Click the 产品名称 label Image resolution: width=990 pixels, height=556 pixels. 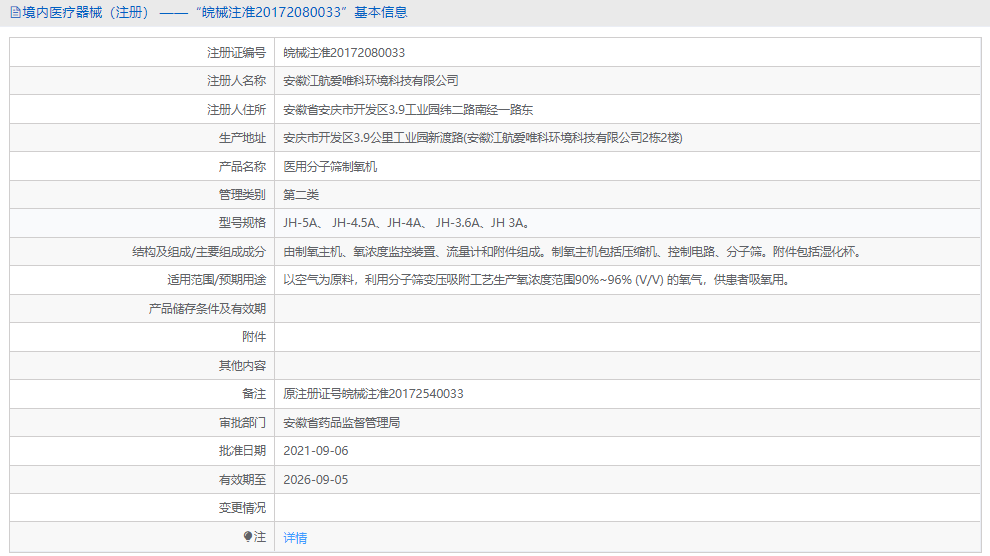point(242,167)
